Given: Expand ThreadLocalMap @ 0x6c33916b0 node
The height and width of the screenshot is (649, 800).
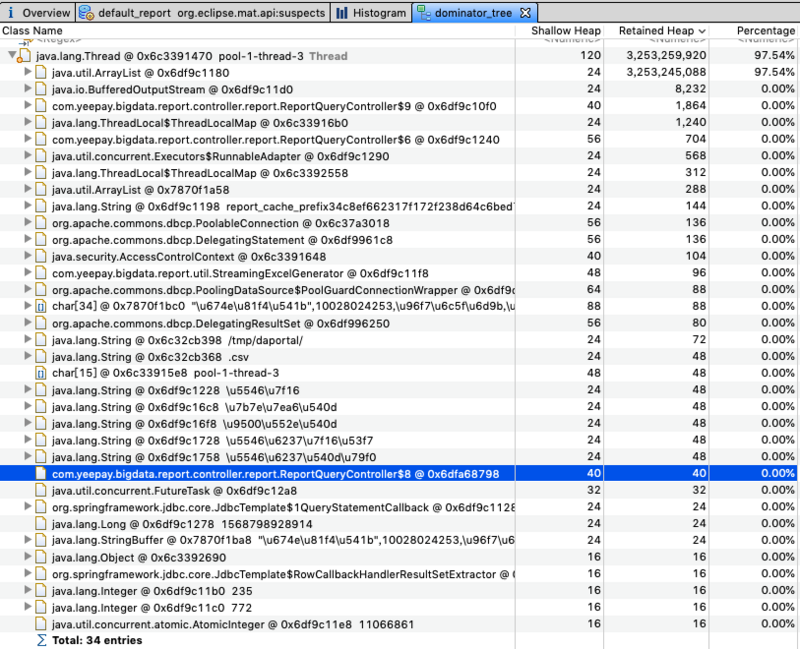Looking at the screenshot, I should pyautogui.click(x=28, y=122).
